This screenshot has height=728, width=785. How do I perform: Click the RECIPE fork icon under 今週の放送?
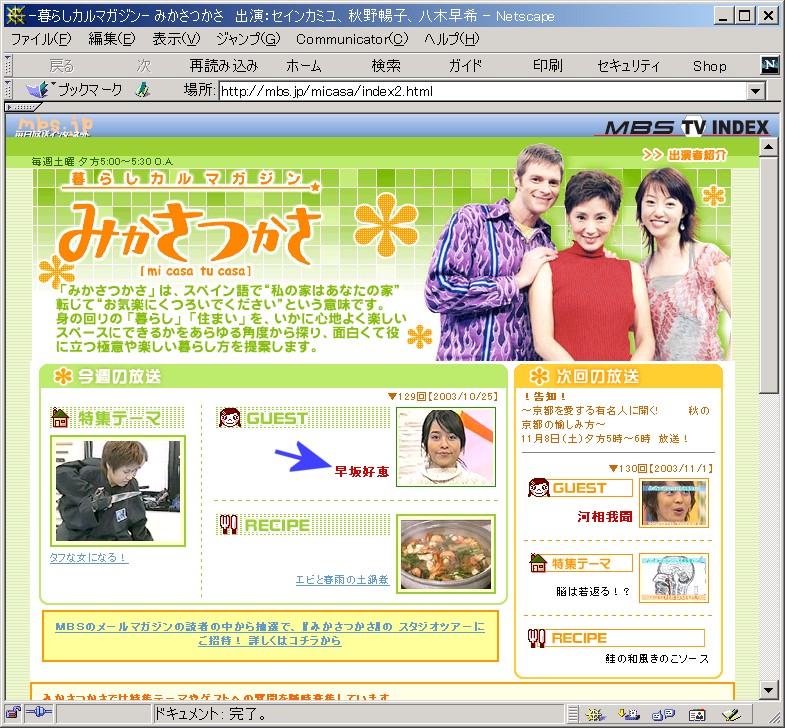[228, 524]
